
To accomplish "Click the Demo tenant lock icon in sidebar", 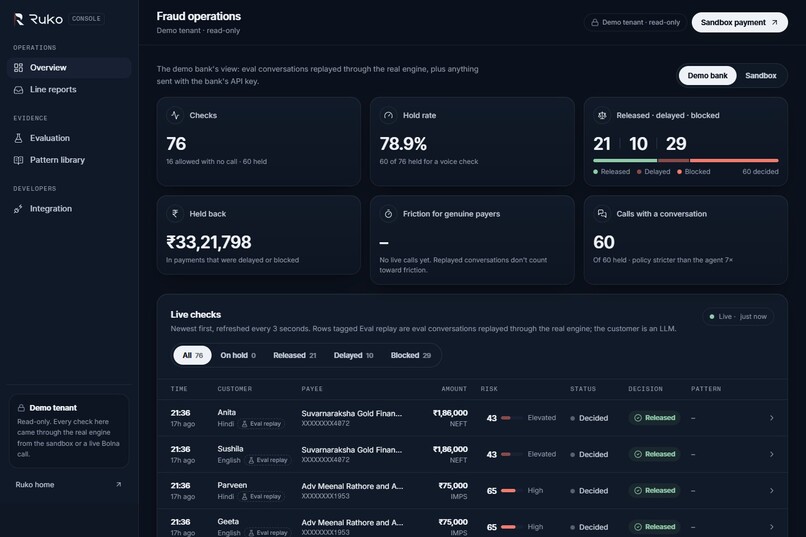I will [21, 408].
